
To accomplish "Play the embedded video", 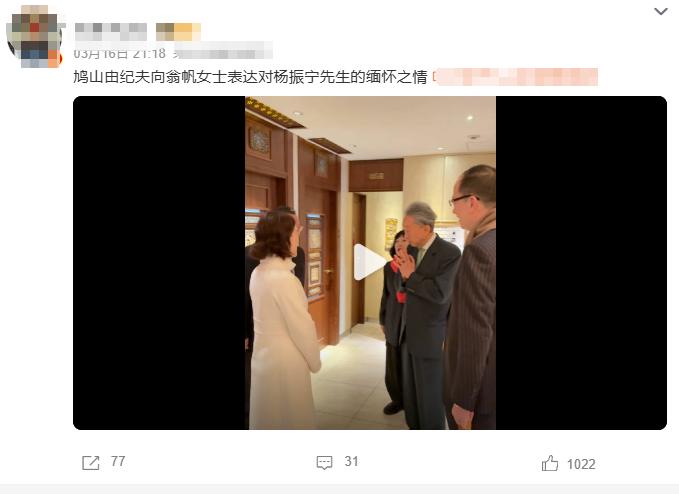I will click(369, 262).
